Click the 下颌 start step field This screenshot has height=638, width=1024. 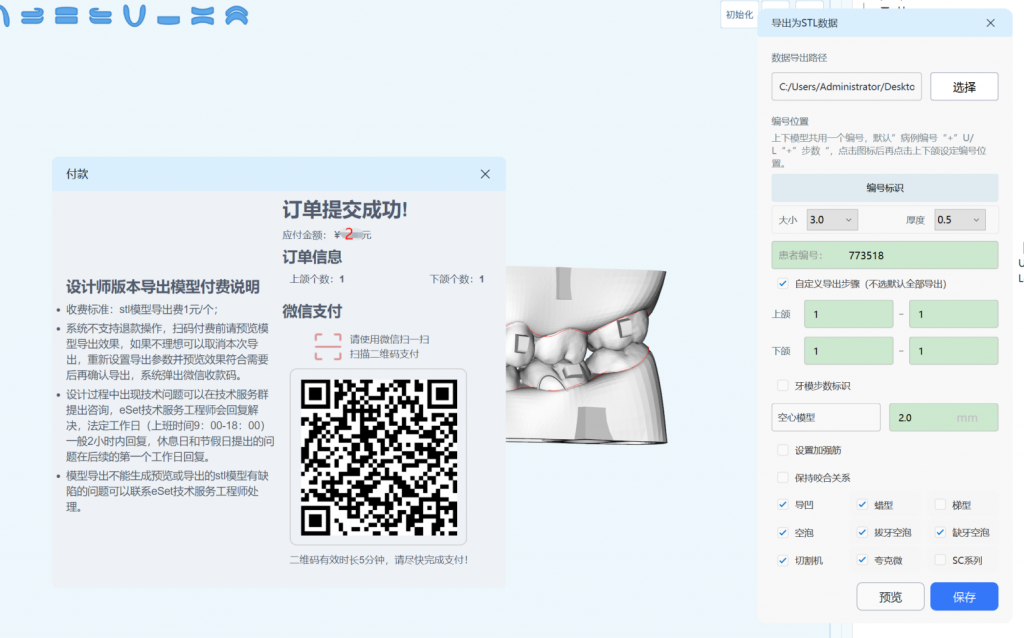tap(848, 351)
